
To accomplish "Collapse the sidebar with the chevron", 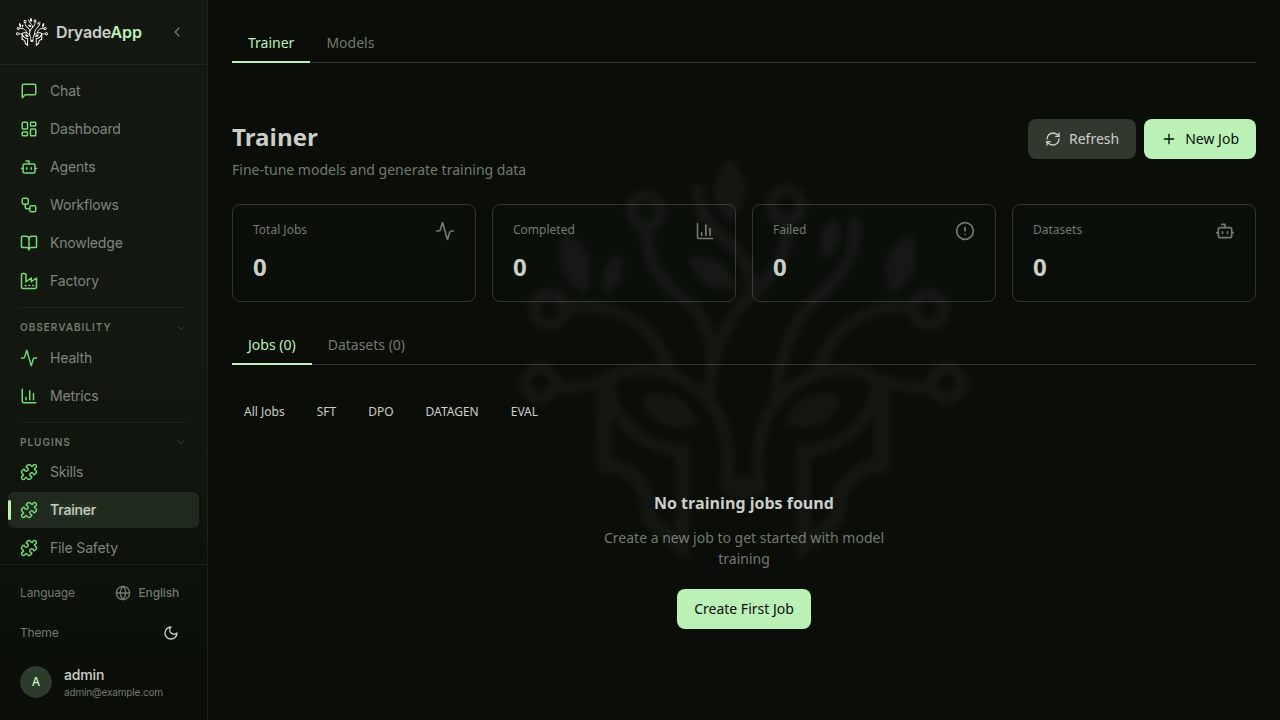I will coord(177,32).
